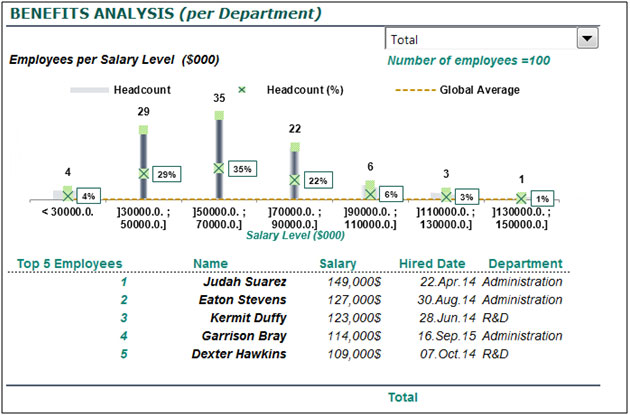Click Administration in Judah Suarez row
Screen dimensions: 630x415
(522, 282)
